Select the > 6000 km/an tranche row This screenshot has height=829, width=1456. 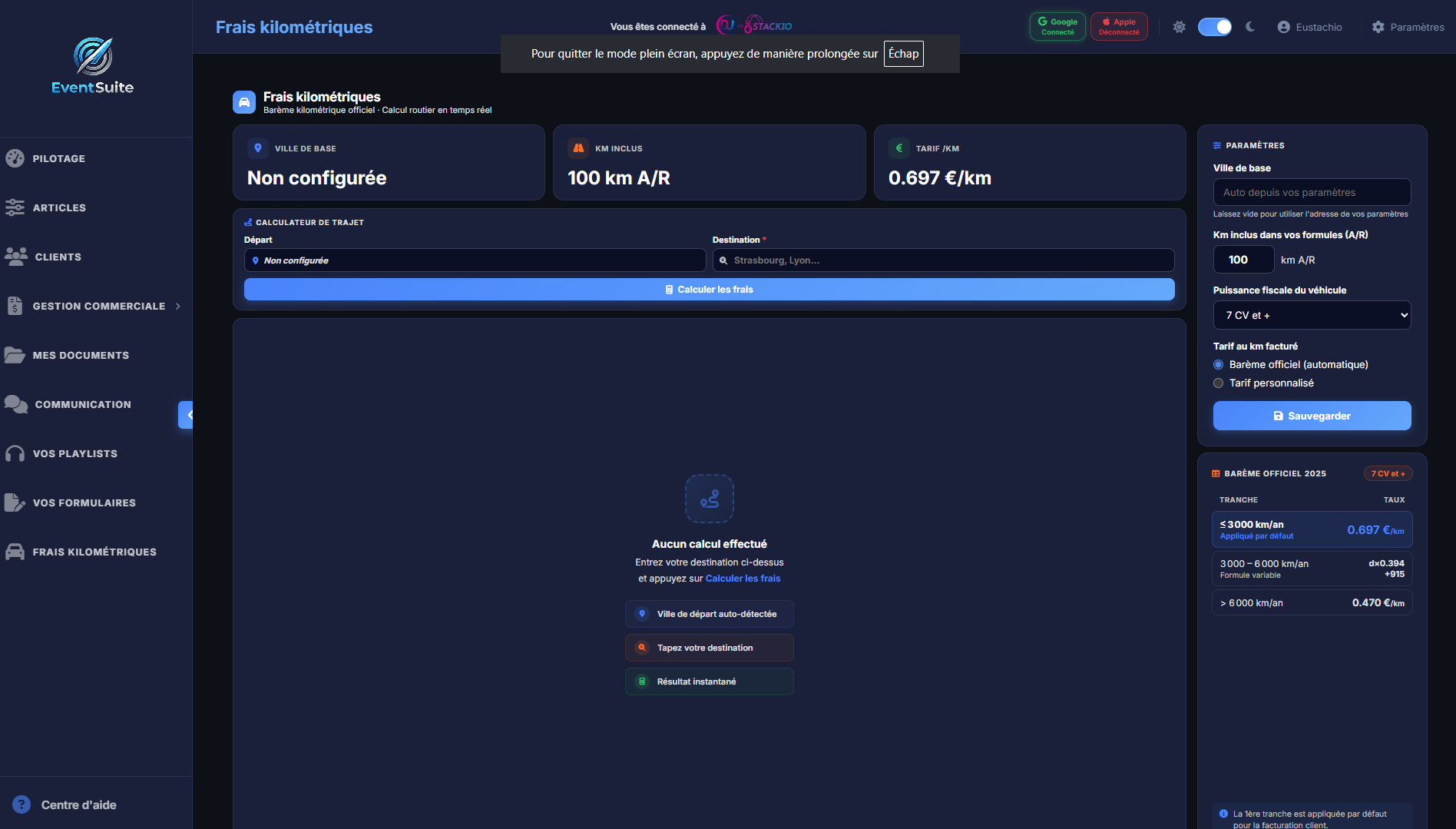[1312, 602]
